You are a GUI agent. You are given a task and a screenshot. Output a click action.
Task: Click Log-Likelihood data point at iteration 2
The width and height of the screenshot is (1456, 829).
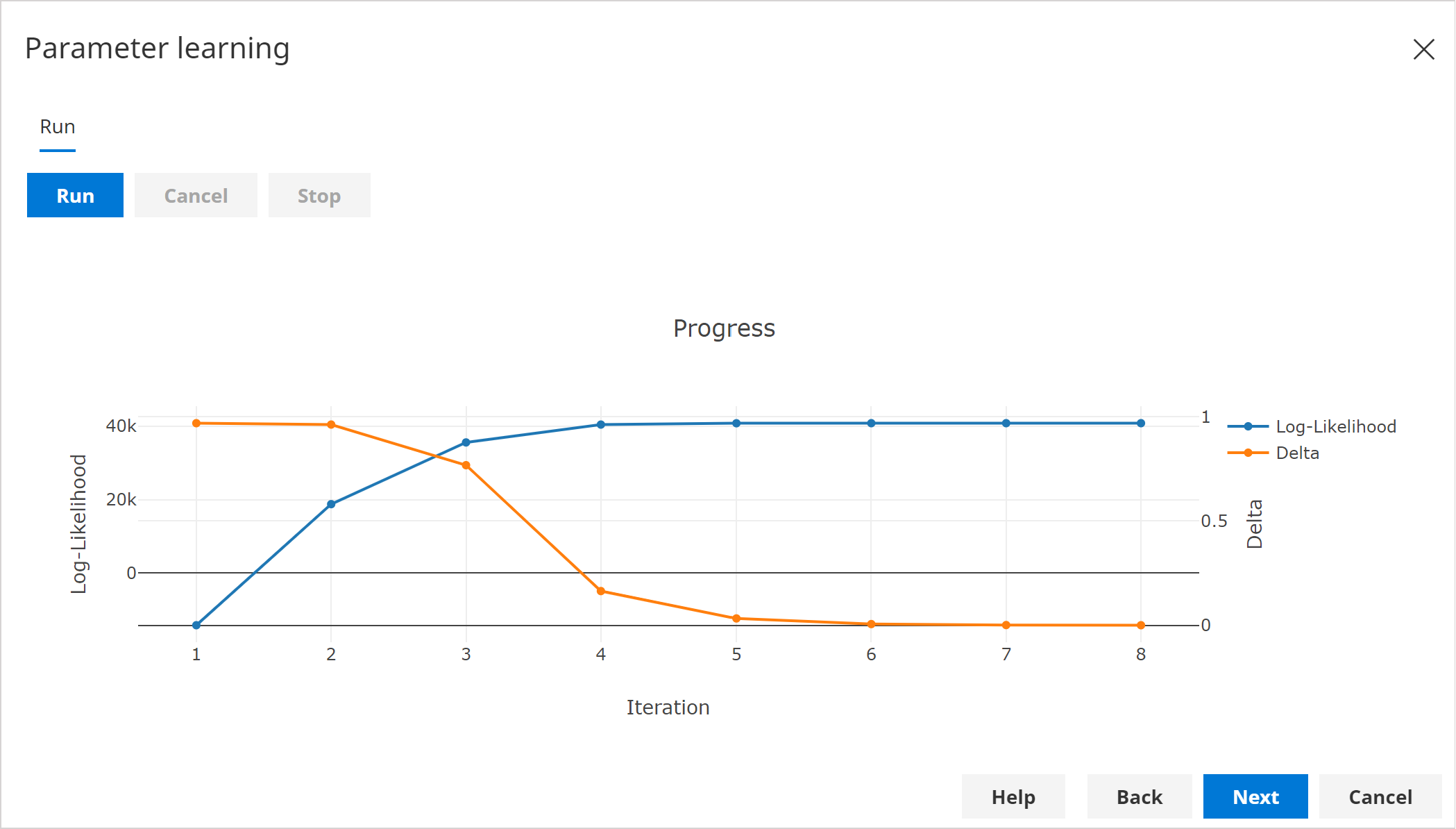pos(331,504)
